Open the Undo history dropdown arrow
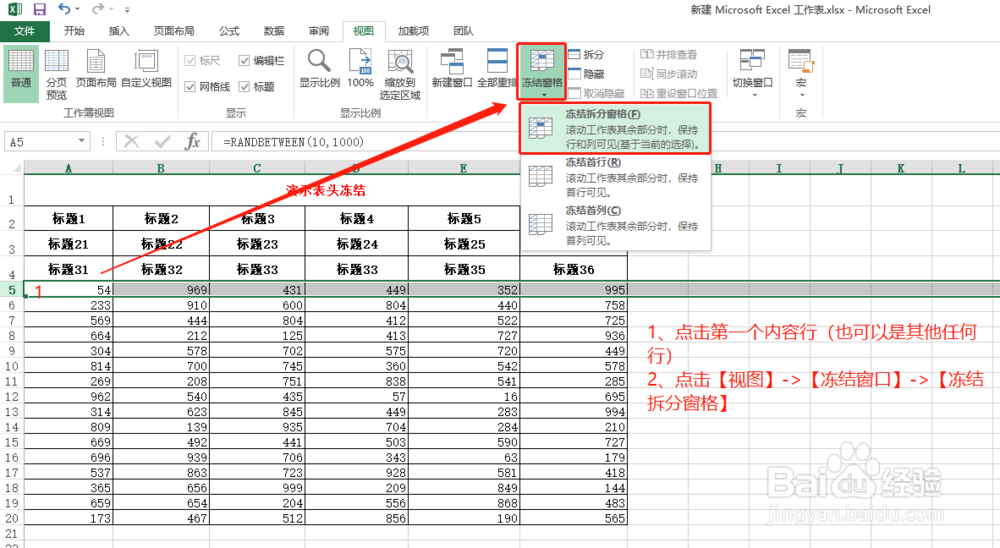The height and width of the screenshot is (548, 1000). pyautogui.click(x=78, y=10)
